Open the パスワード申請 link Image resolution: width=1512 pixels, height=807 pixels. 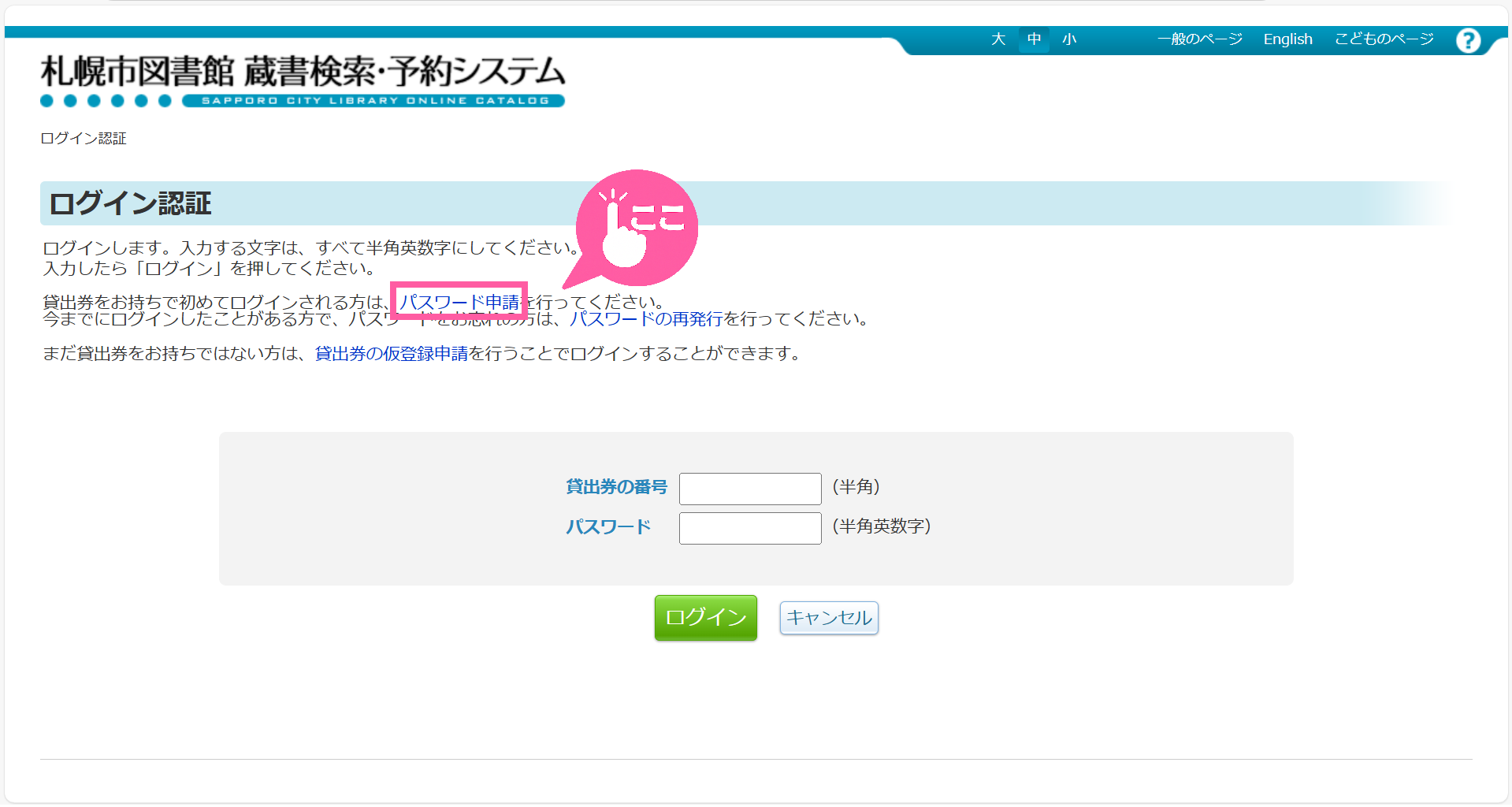[x=459, y=302]
